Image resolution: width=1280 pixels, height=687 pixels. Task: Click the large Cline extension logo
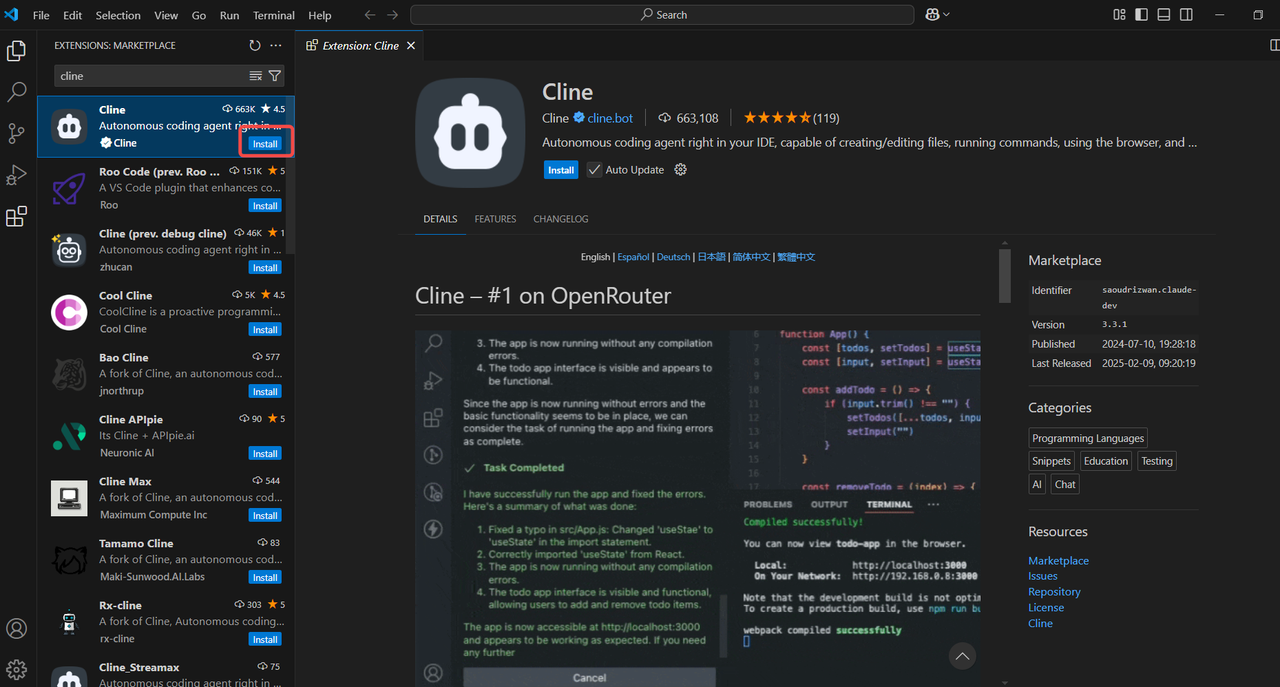(x=470, y=133)
